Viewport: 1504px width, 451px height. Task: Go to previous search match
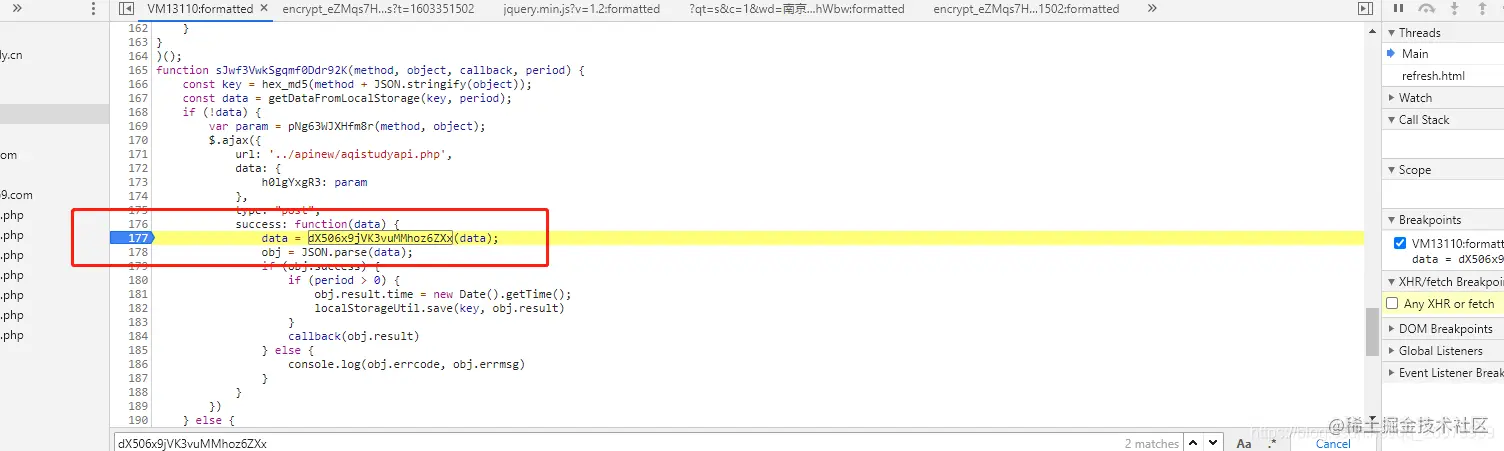pos(1194,443)
